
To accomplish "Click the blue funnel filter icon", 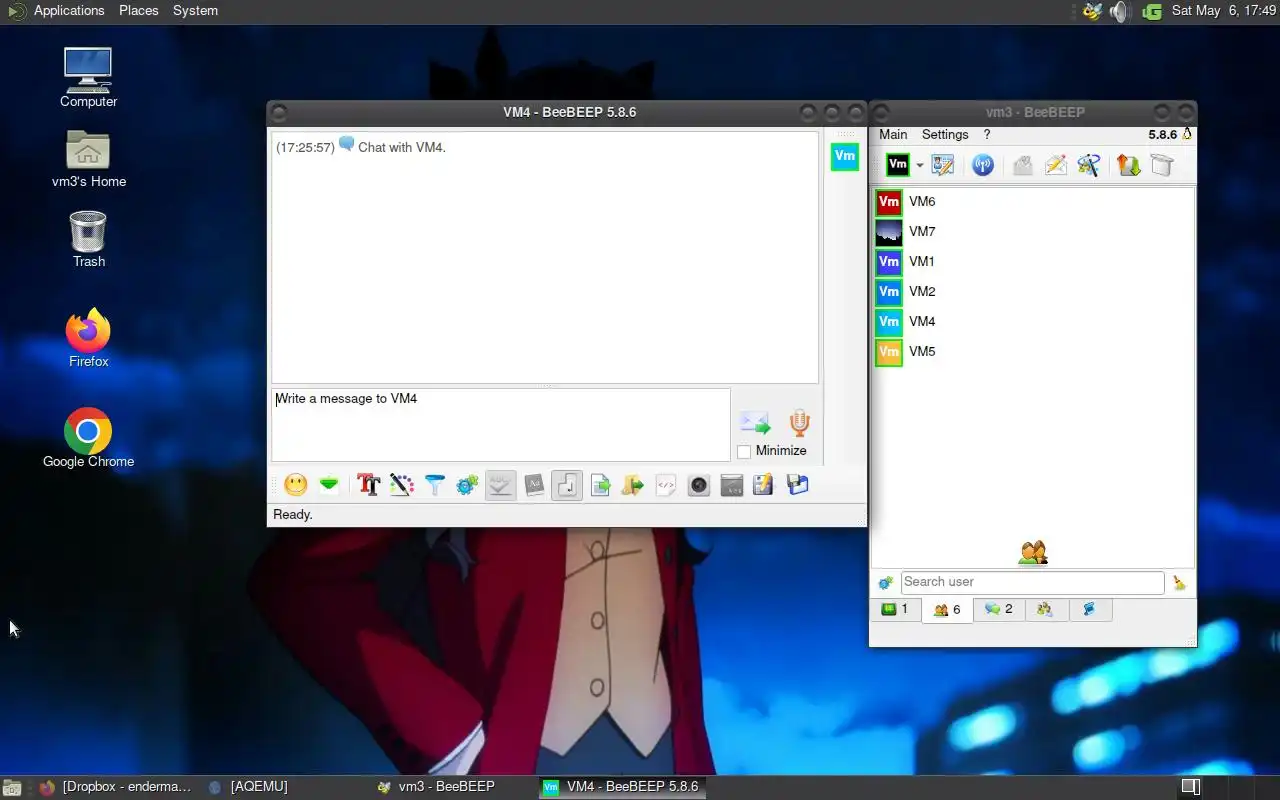I will click(435, 485).
